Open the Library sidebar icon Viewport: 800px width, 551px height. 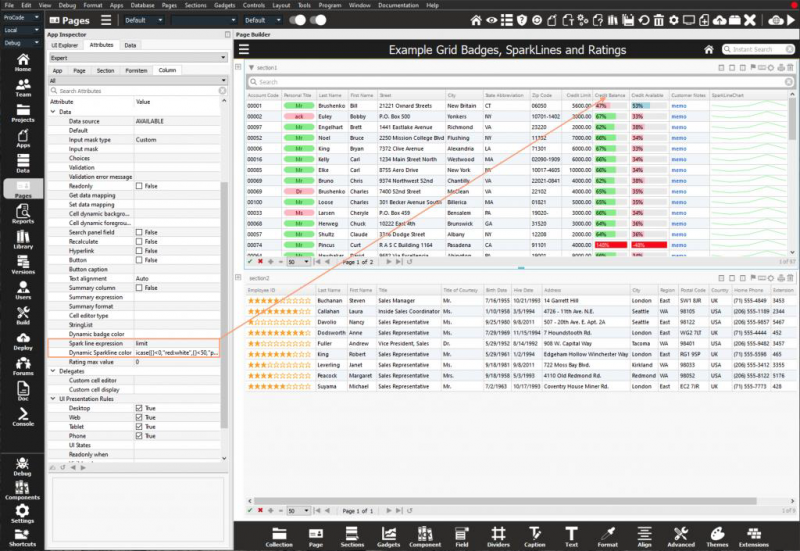(22, 238)
